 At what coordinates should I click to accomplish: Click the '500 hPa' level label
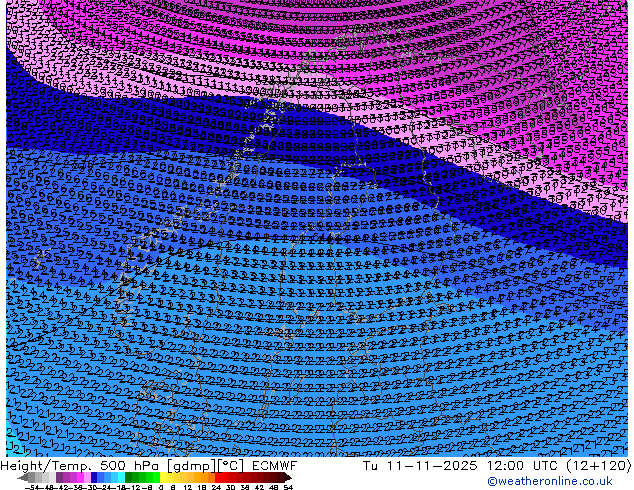coord(129,466)
